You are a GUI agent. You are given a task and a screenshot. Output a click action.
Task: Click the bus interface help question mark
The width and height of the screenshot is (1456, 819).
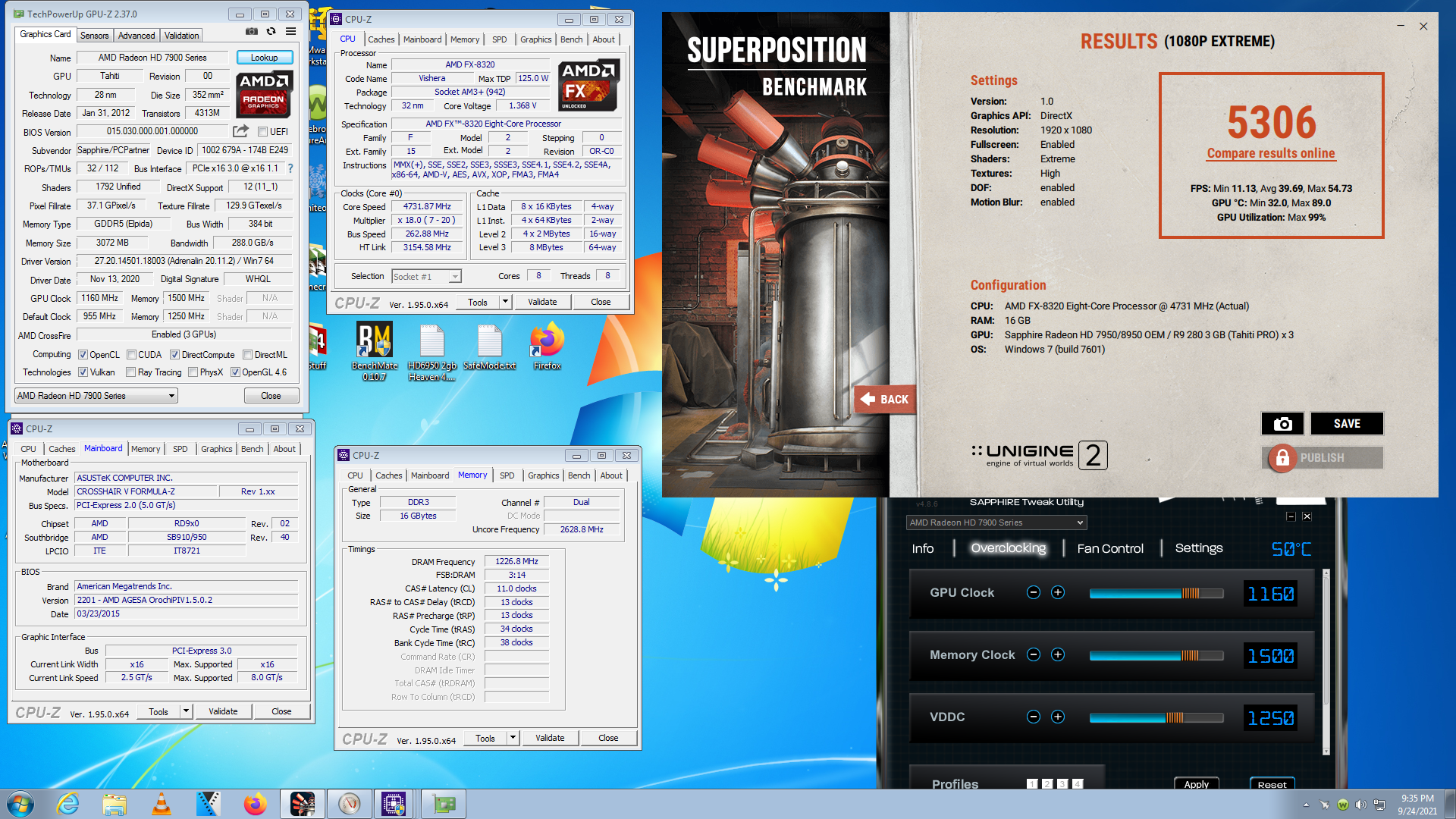pyautogui.click(x=290, y=168)
